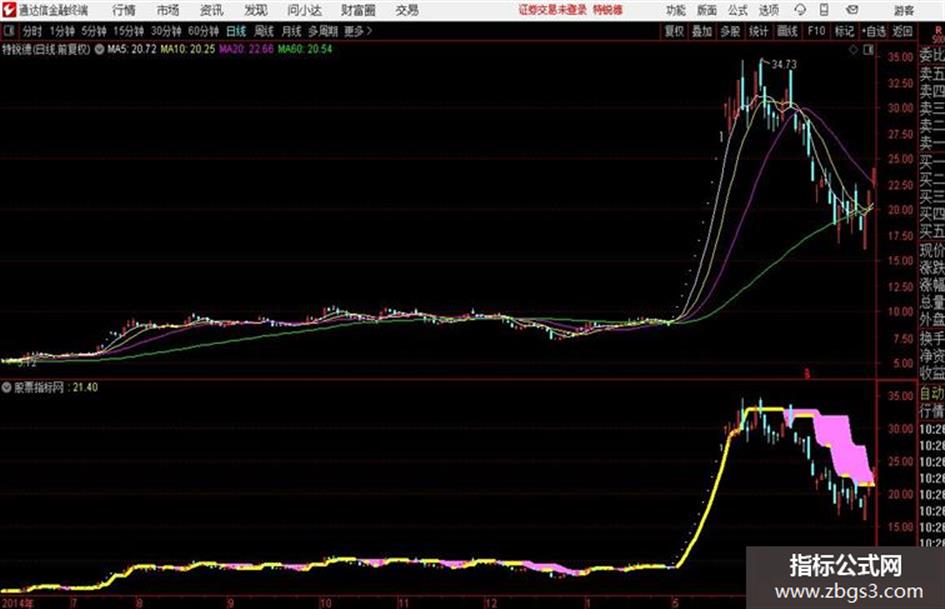Click the 返回 back button
The width and height of the screenshot is (945, 609).
pyautogui.click(x=902, y=31)
